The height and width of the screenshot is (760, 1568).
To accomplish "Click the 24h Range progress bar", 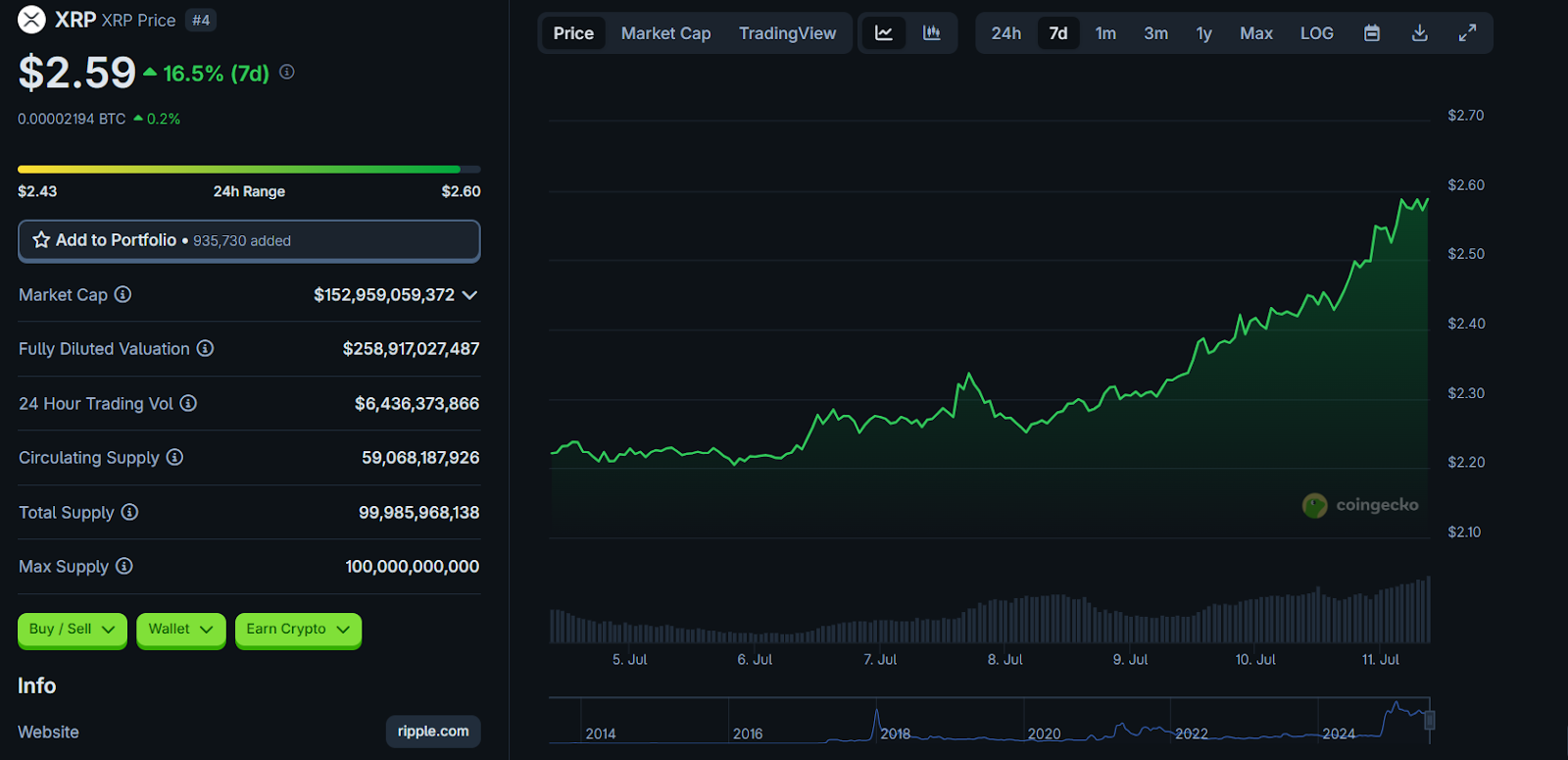I will click(249, 170).
